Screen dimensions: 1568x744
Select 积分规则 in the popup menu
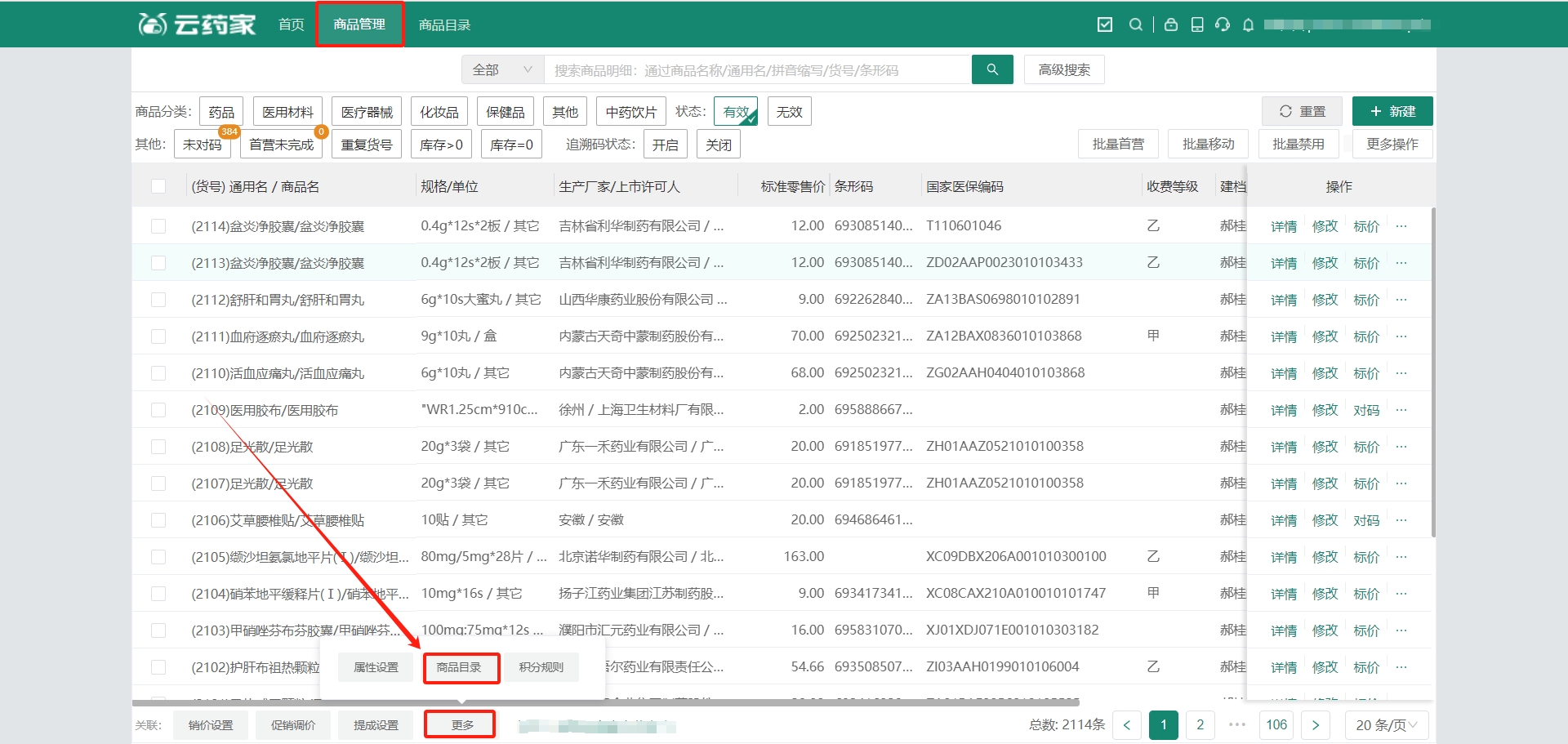[x=541, y=667]
